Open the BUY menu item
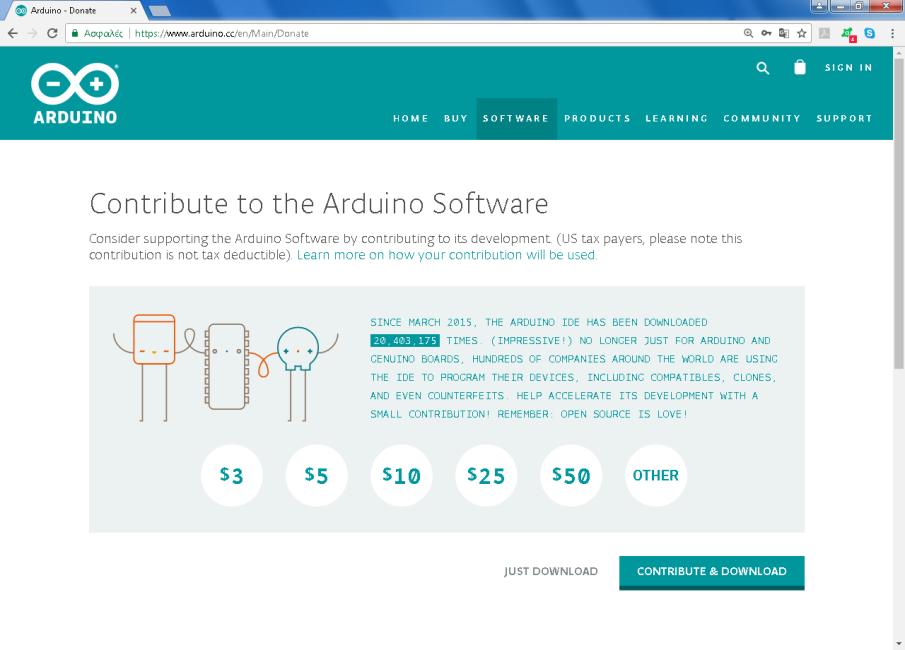This screenshot has height=650, width=905. (x=455, y=118)
